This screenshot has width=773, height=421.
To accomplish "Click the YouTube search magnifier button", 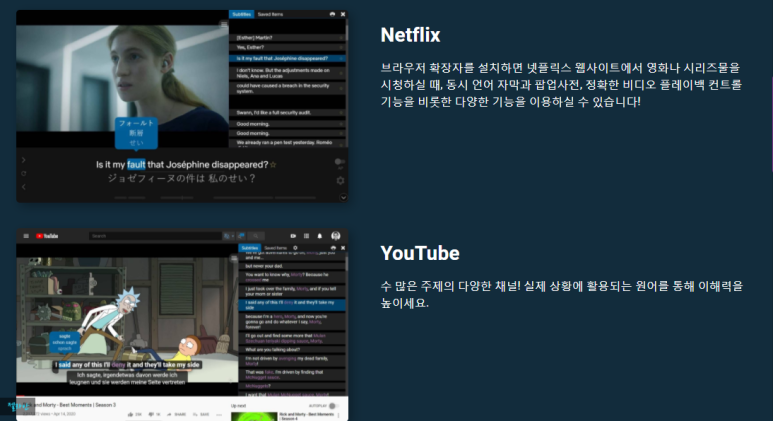I will pyautogui.click(x=255, y=236).
